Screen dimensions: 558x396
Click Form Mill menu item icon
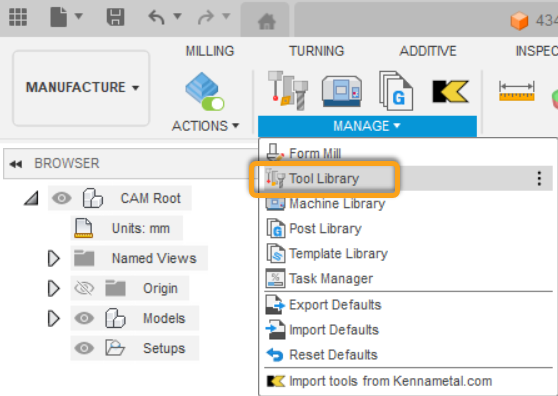(x=275, y=153)
